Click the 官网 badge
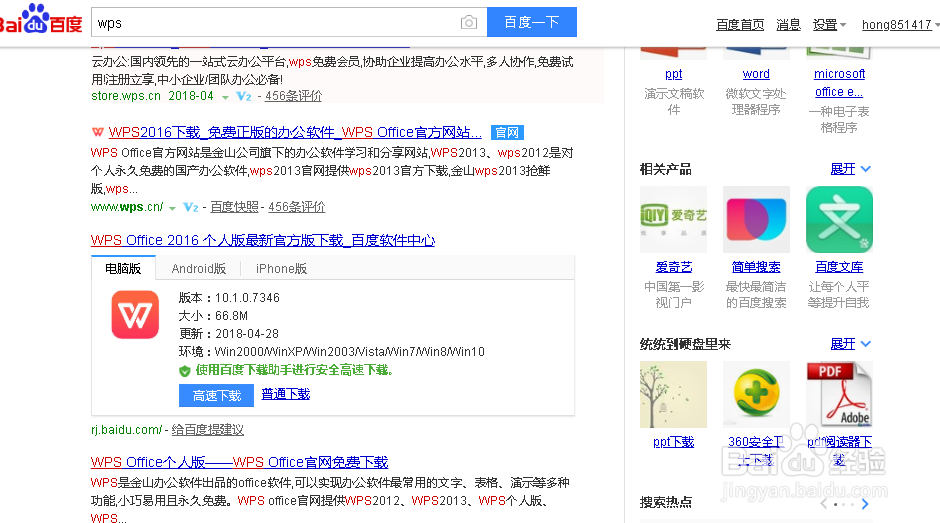The image size is (940, 523). click(507, 133)
